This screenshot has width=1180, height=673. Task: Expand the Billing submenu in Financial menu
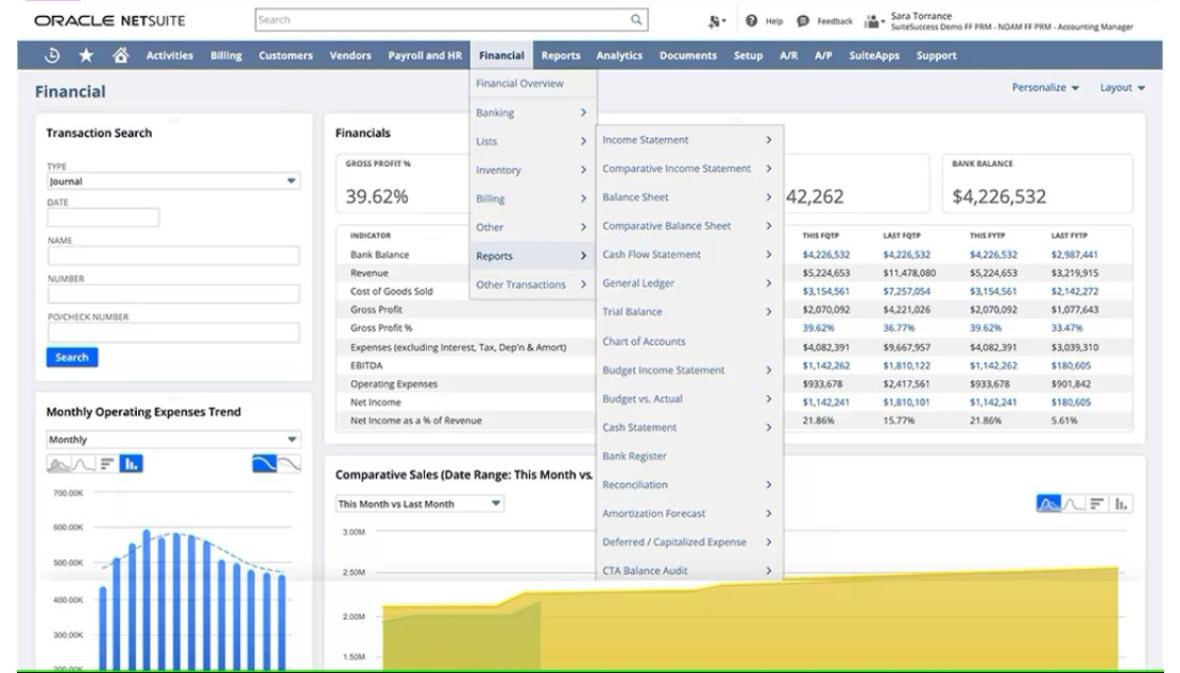(533, 199)
